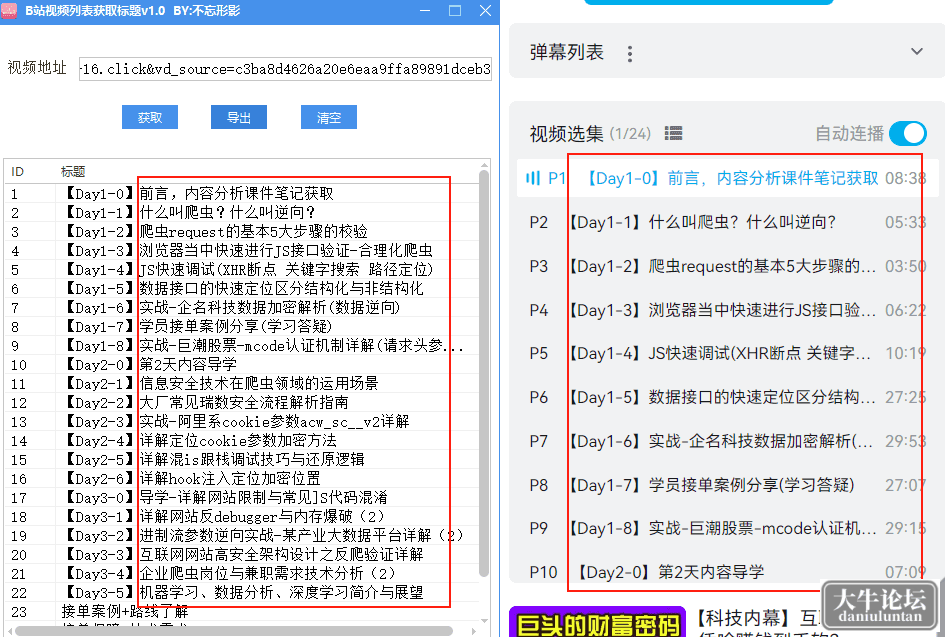Play episode P8 学员接单案例分享
The width and height of the screenshot is (945, 637).
coord(727,485)
